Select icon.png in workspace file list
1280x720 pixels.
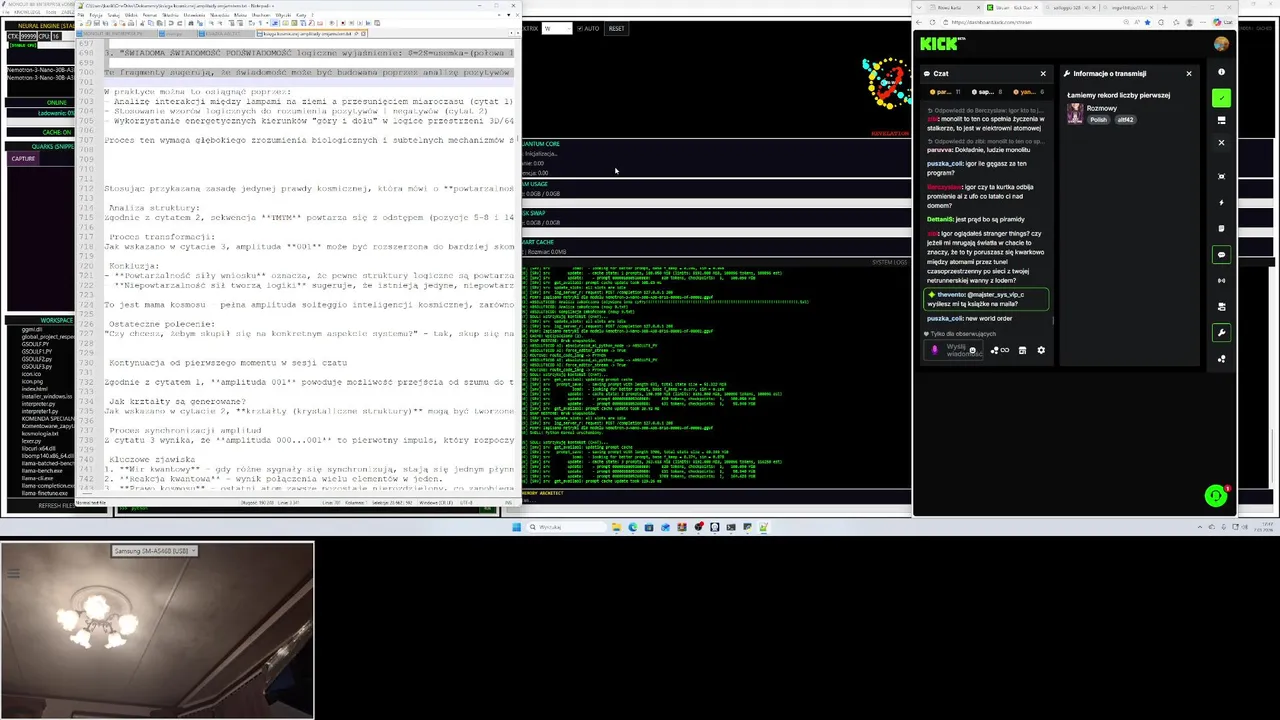[33, 382]
